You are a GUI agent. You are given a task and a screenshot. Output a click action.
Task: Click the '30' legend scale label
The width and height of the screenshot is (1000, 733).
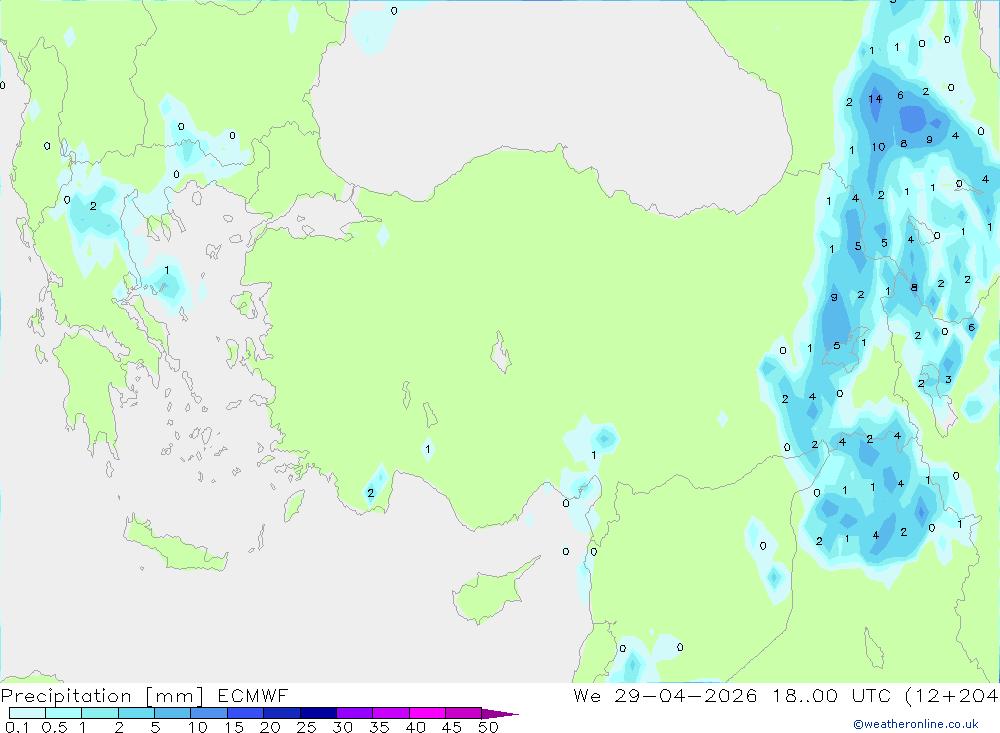tap(342, 727)
